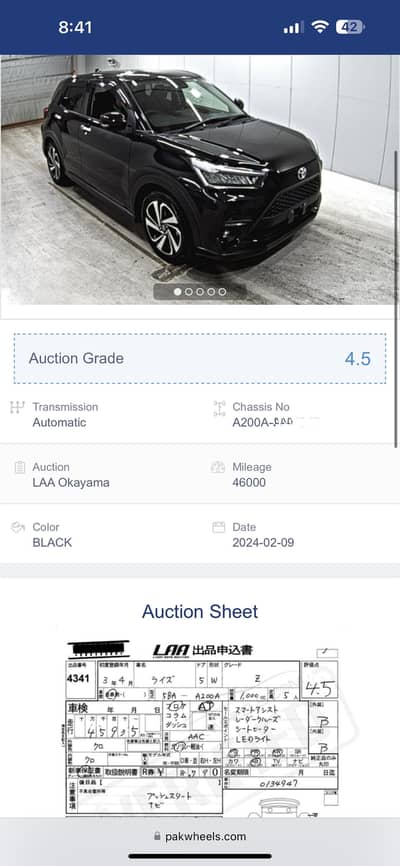Tap the Mileage speedometer icon
Image resolution: width=400 pixels, height=866 pixels.
tap(218, 467)
